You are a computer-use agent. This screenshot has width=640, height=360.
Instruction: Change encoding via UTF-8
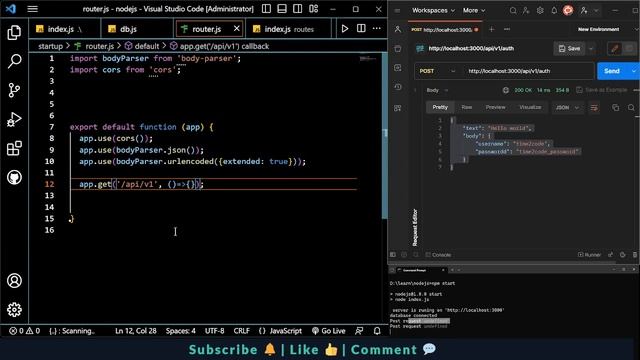pos(214,331)
